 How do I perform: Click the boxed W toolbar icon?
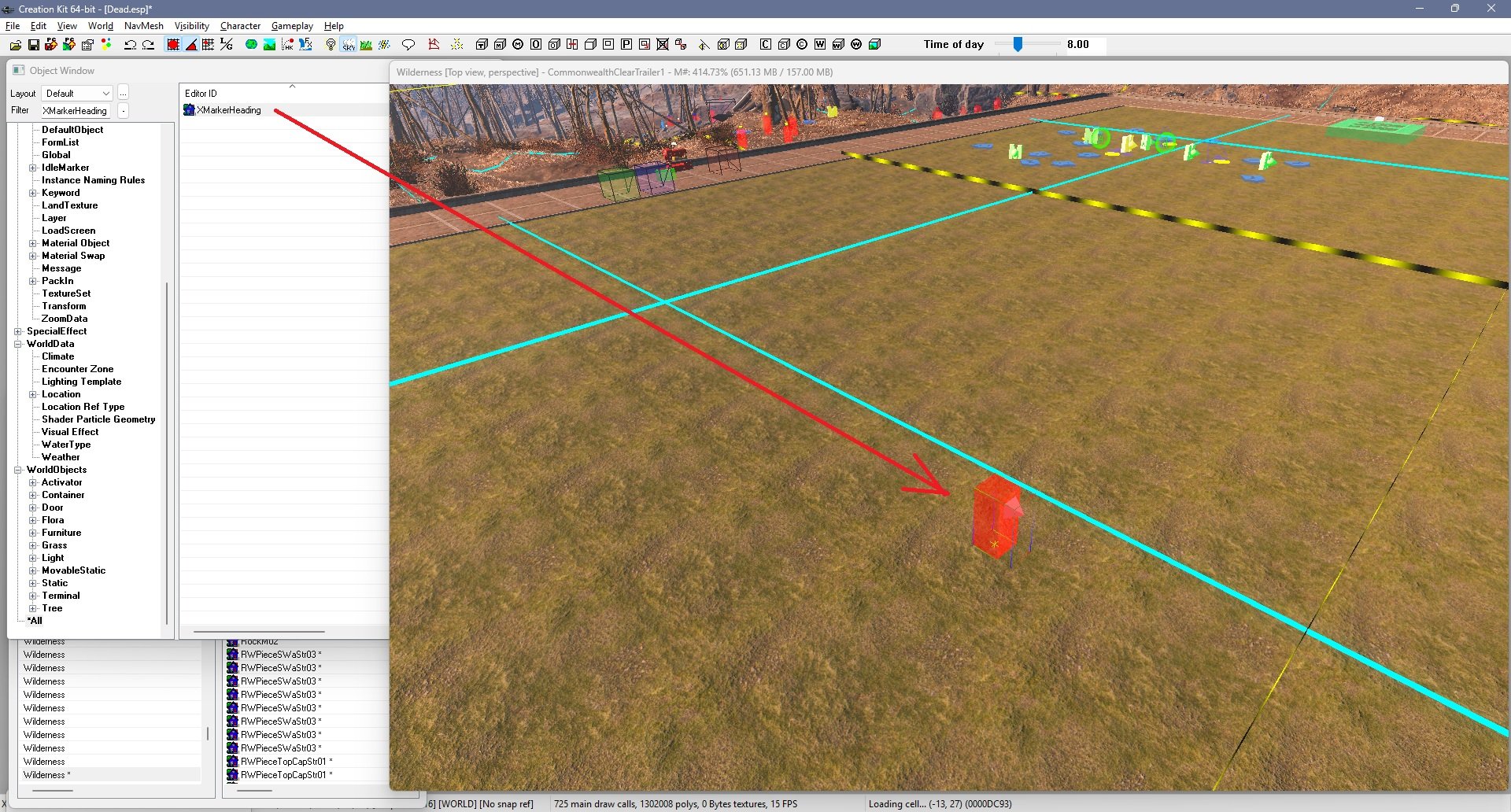[x=820, y=45]
